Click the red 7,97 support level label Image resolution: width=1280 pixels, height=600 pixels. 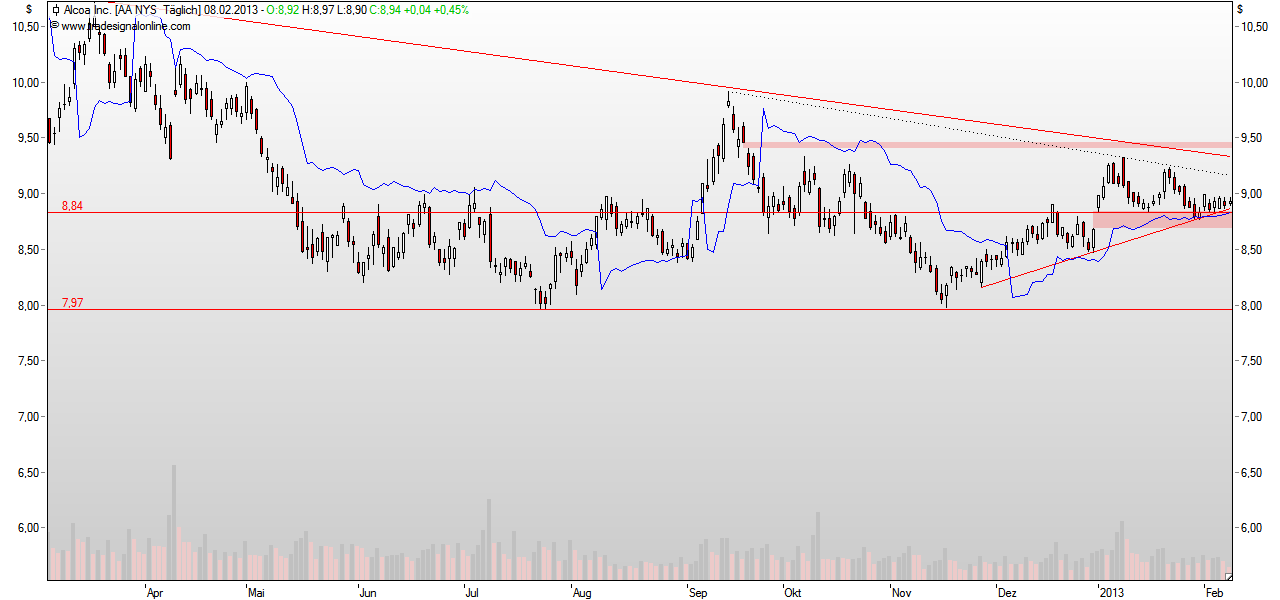coord(72,302)
